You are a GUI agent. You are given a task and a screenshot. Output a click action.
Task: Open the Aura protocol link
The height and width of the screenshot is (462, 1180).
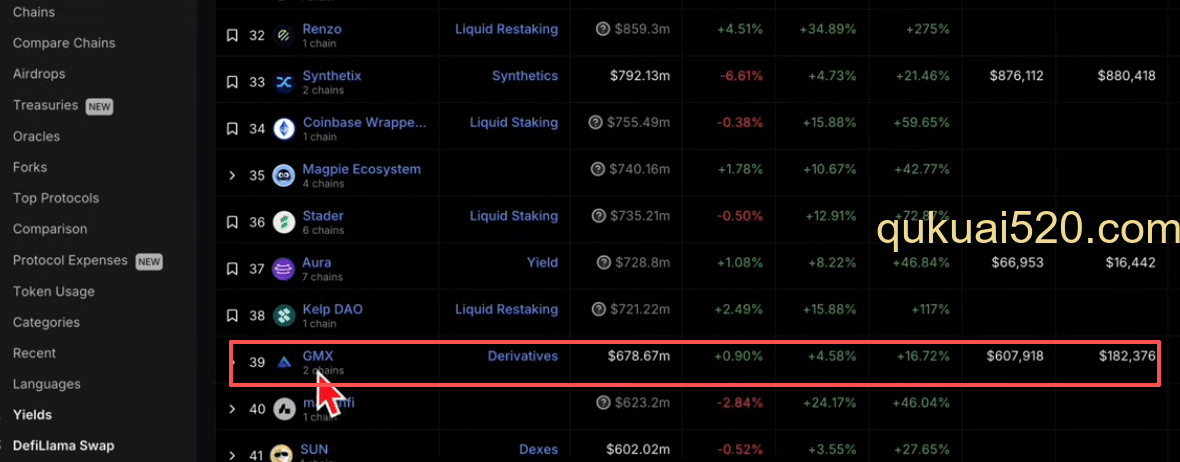click(x=317, y=263)
